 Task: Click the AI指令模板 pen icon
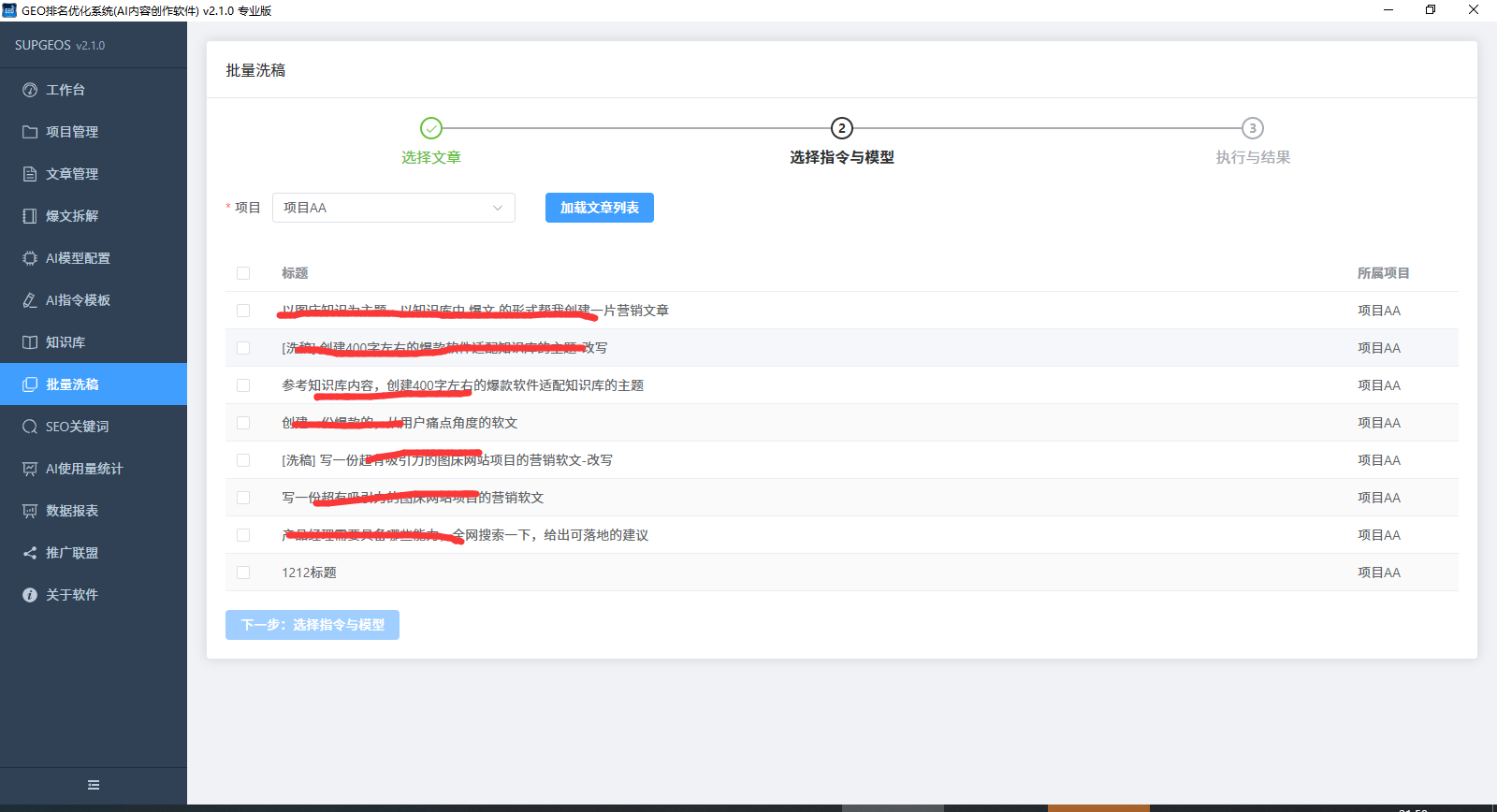[x=30, y=300]
